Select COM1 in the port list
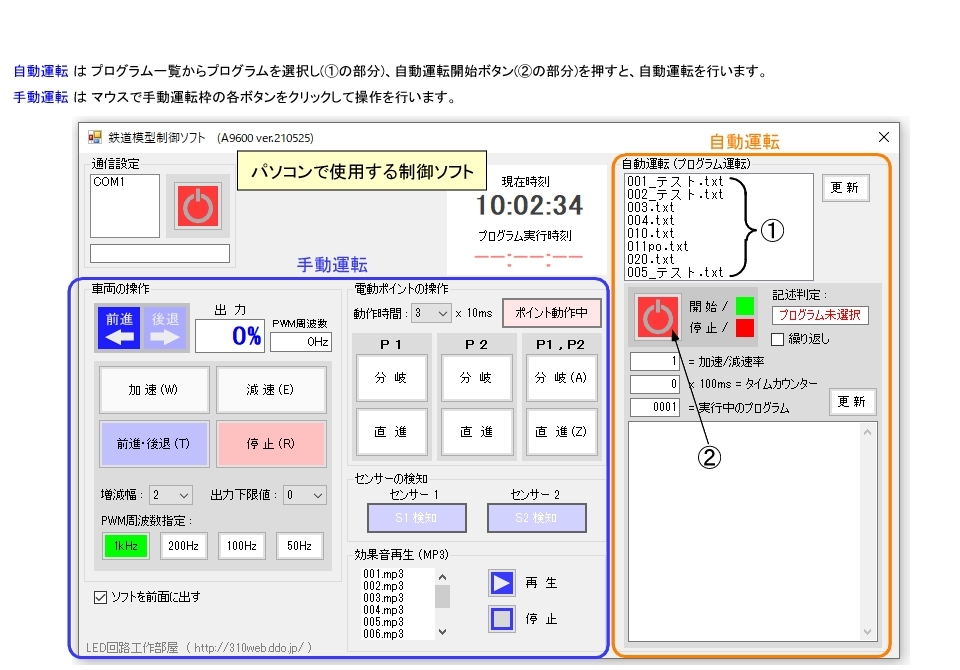 pos(109,182)
